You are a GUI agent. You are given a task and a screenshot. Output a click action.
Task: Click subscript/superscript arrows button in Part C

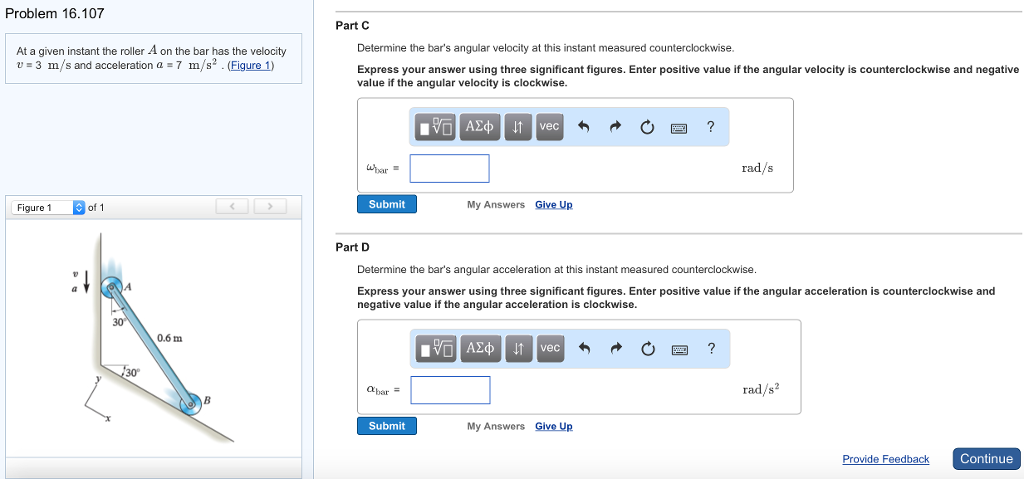pos(517,127)
